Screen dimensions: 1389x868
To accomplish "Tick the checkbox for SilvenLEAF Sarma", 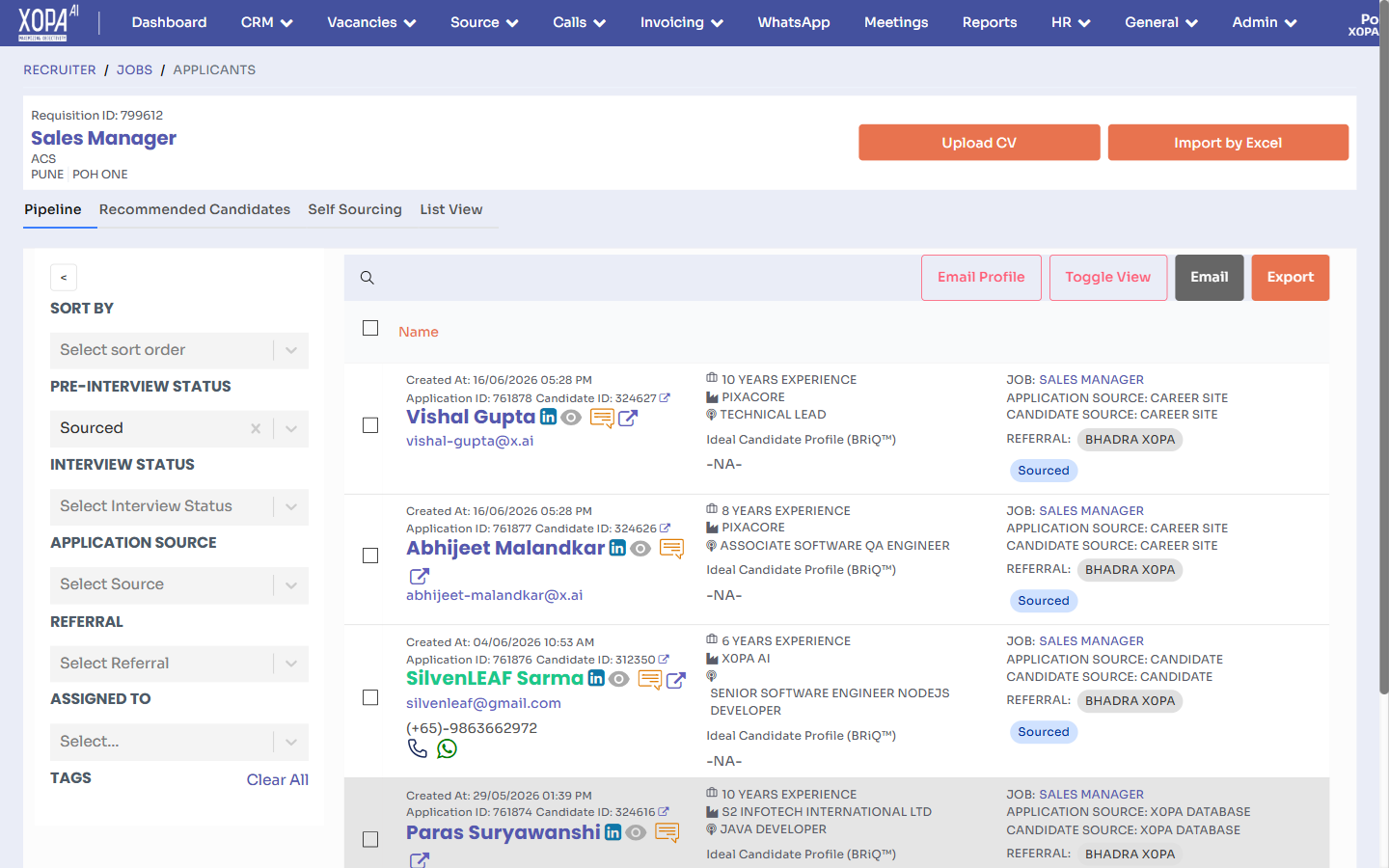I will click(370, 697).
